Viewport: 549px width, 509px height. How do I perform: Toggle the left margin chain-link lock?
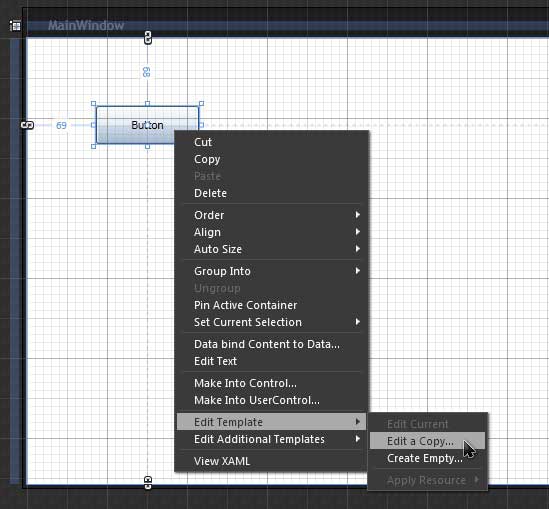click(x=27, y=125)
